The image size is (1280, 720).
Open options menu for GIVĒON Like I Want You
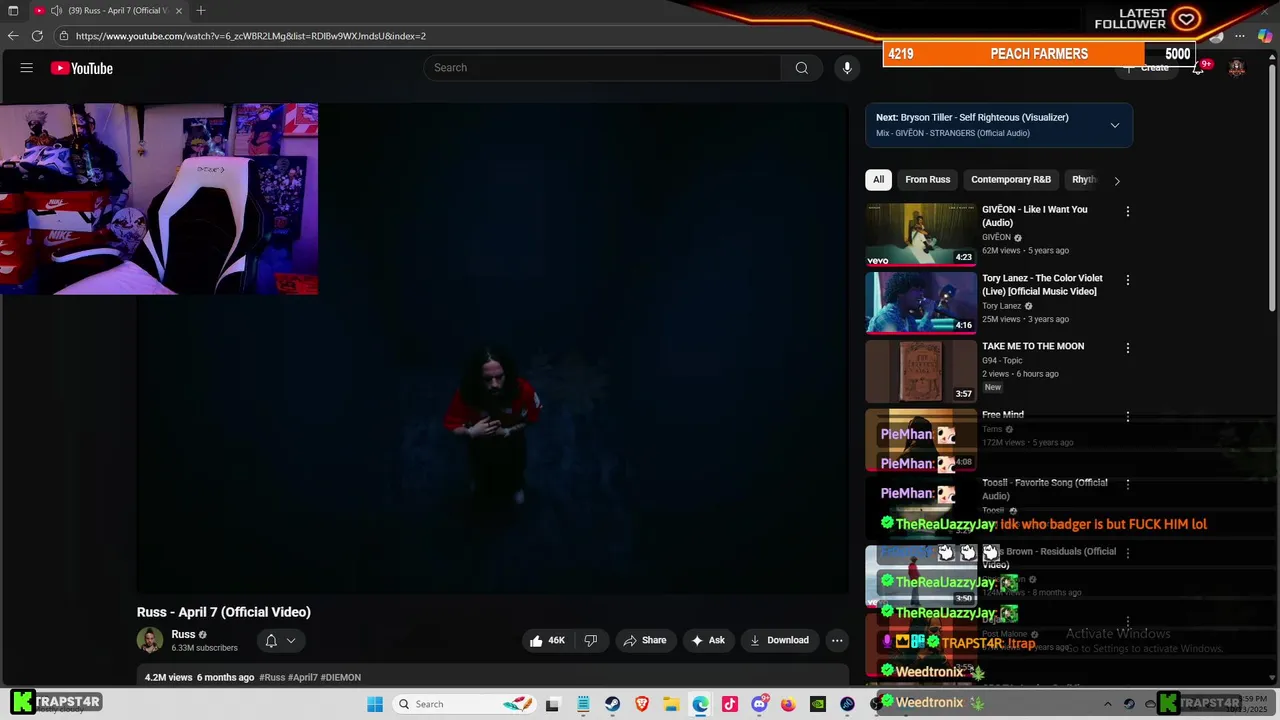pos(1128,212)
